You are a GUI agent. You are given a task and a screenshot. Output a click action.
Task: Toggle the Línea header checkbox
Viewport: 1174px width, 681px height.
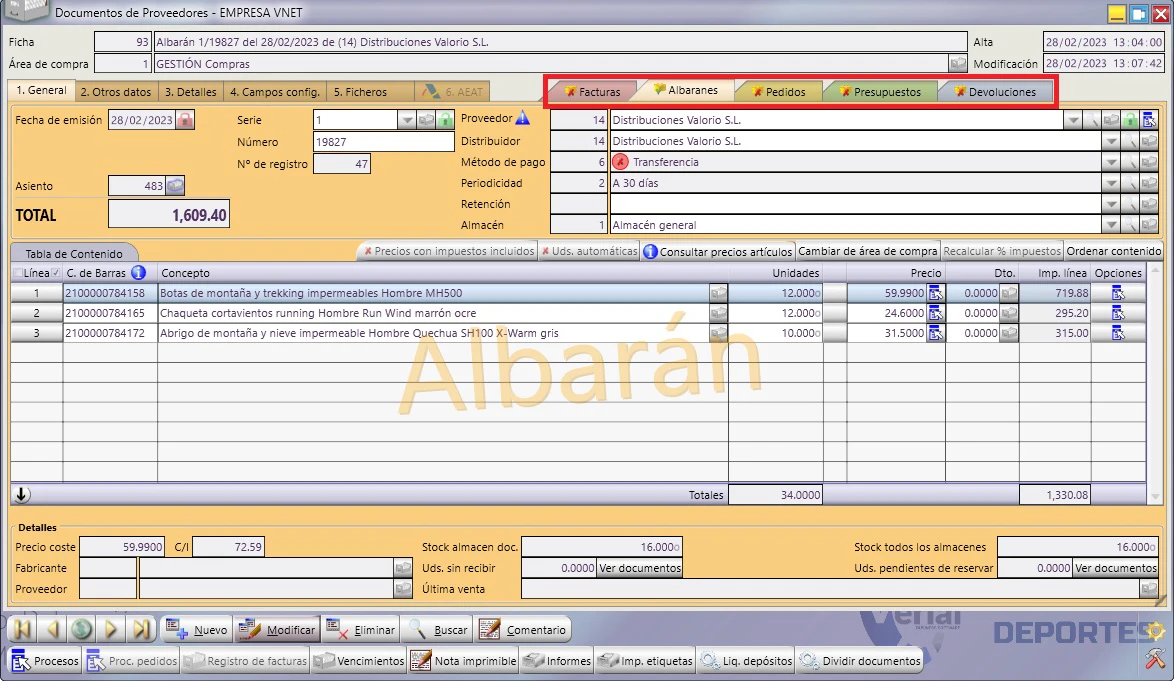click(x=18, y=273)
